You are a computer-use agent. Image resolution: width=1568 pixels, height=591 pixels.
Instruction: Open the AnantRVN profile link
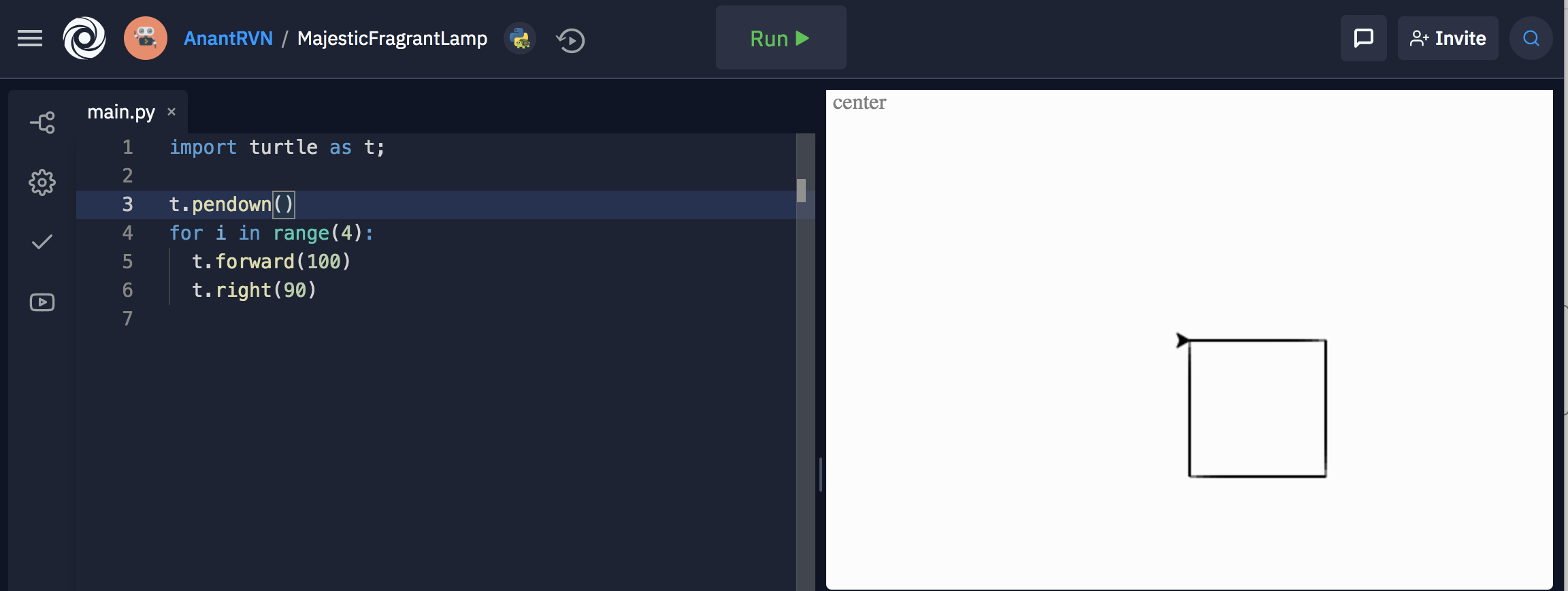tap(228, 38)
